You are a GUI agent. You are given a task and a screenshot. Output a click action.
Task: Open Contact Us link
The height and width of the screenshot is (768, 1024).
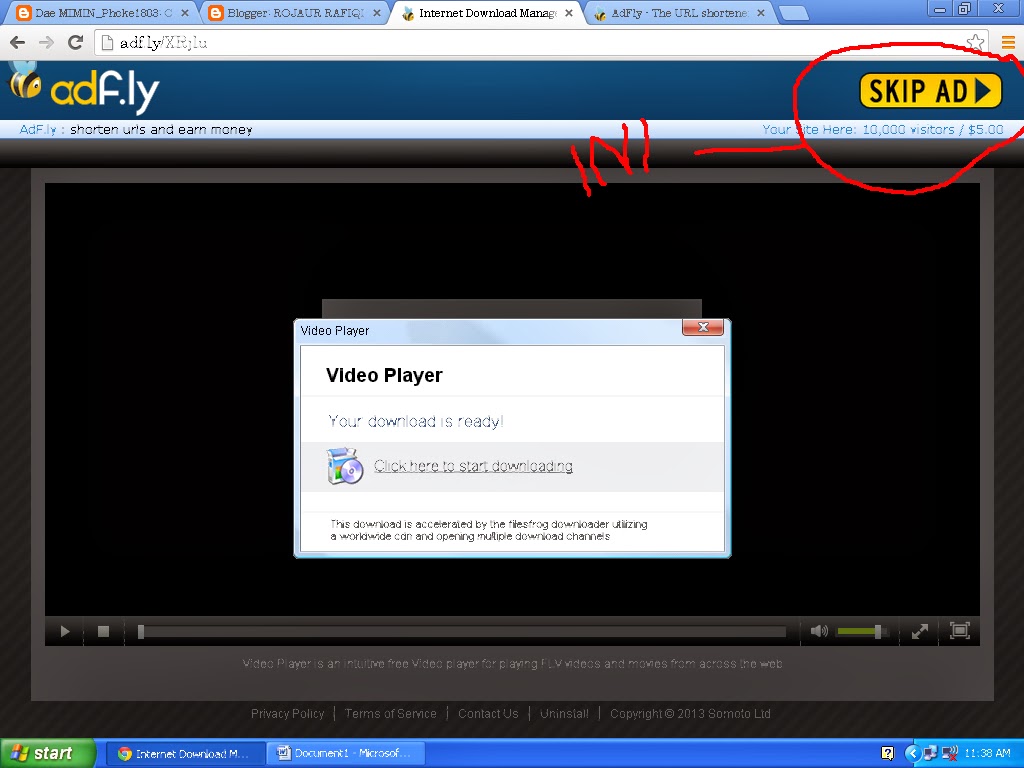(x=488, y=714)
